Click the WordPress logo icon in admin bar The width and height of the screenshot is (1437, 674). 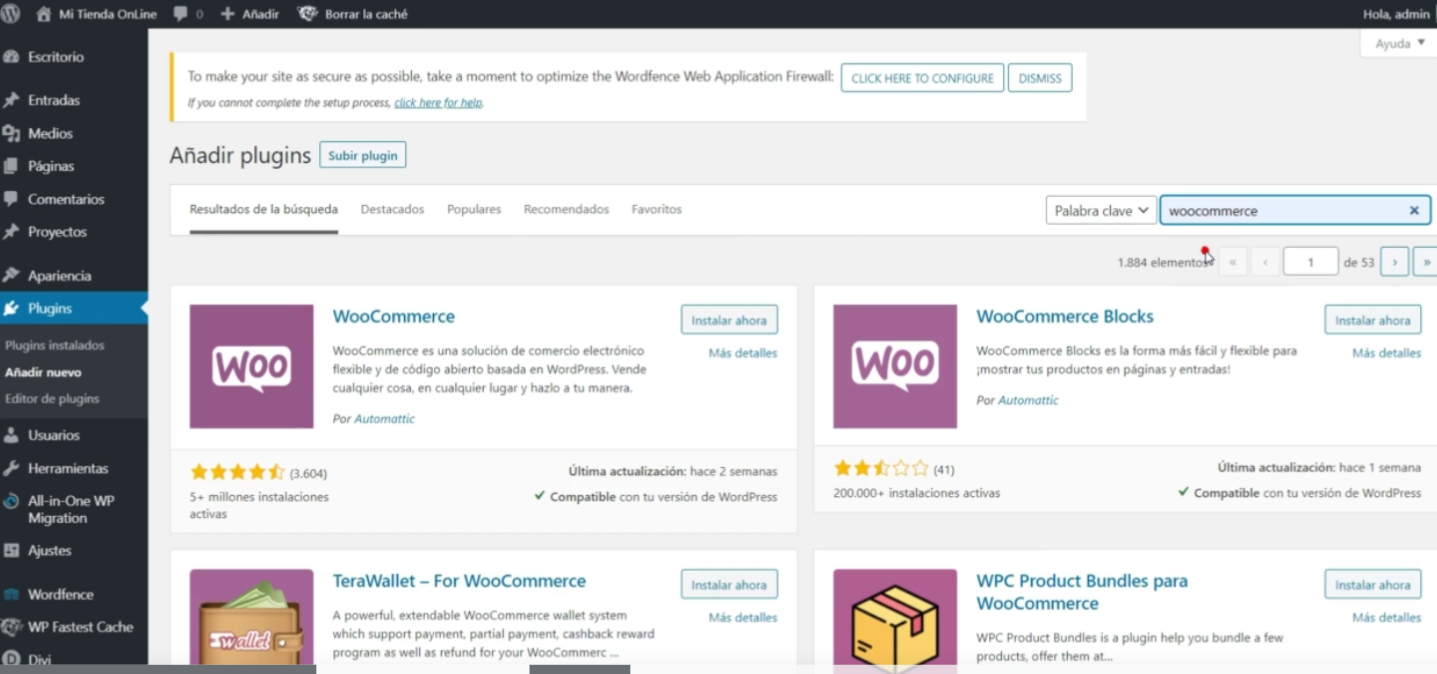pyautogui.click(x=10, y=14)
